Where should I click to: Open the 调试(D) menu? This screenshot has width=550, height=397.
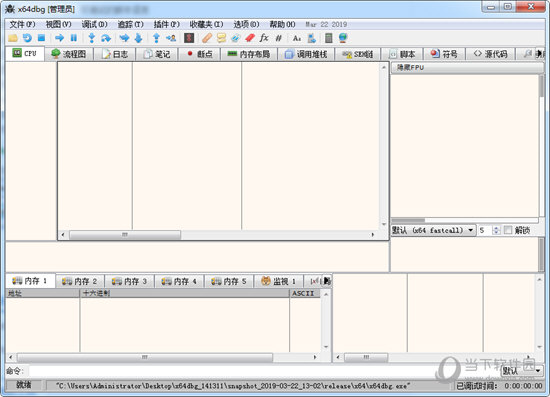[94, 24]
